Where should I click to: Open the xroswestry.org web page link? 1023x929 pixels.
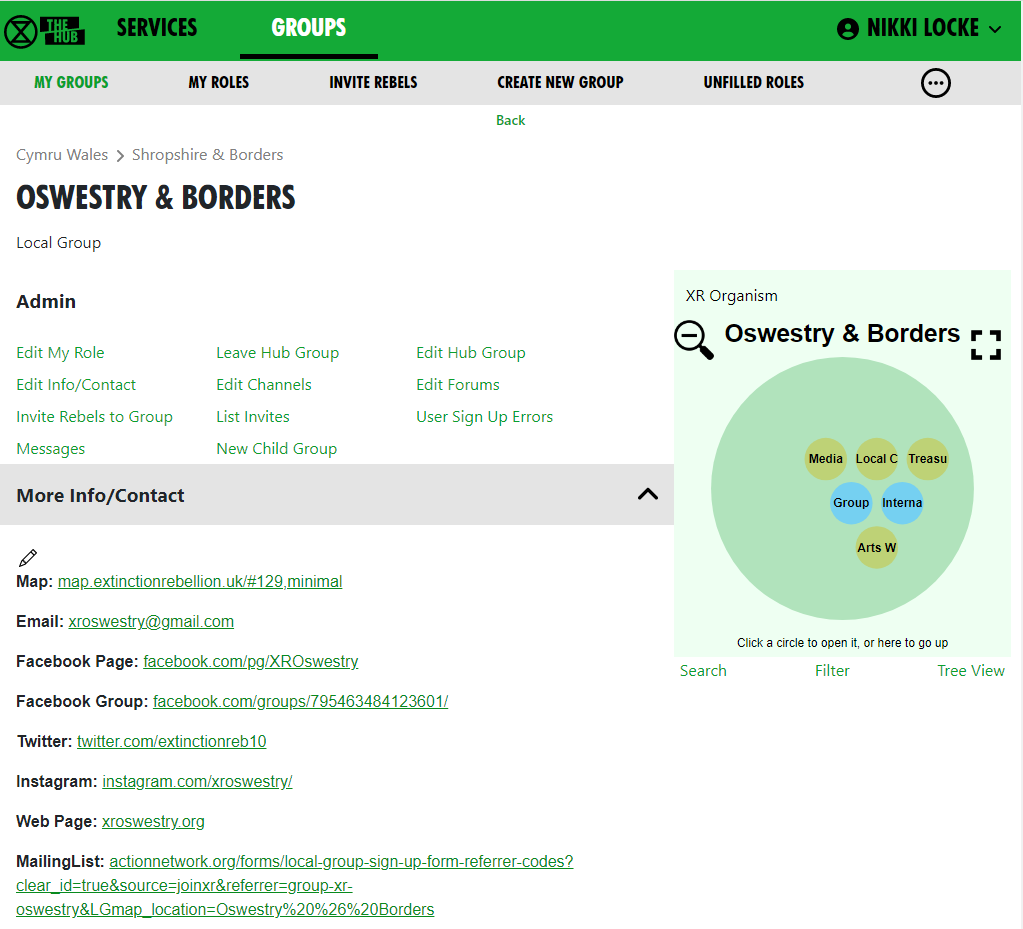pyautogui.click(x=153, y=821)
